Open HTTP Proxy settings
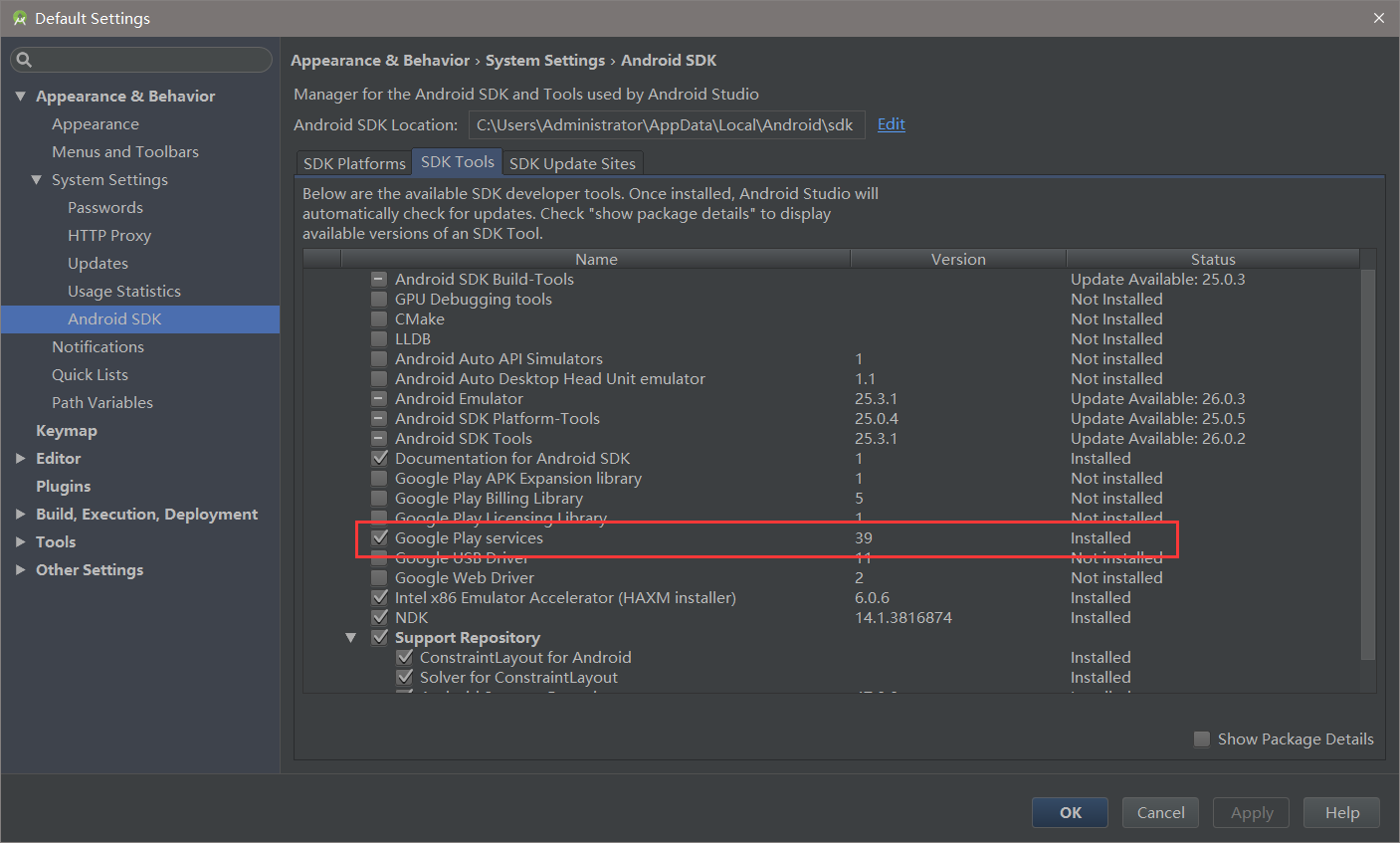The image size is (1400, 843). [109, 236]
